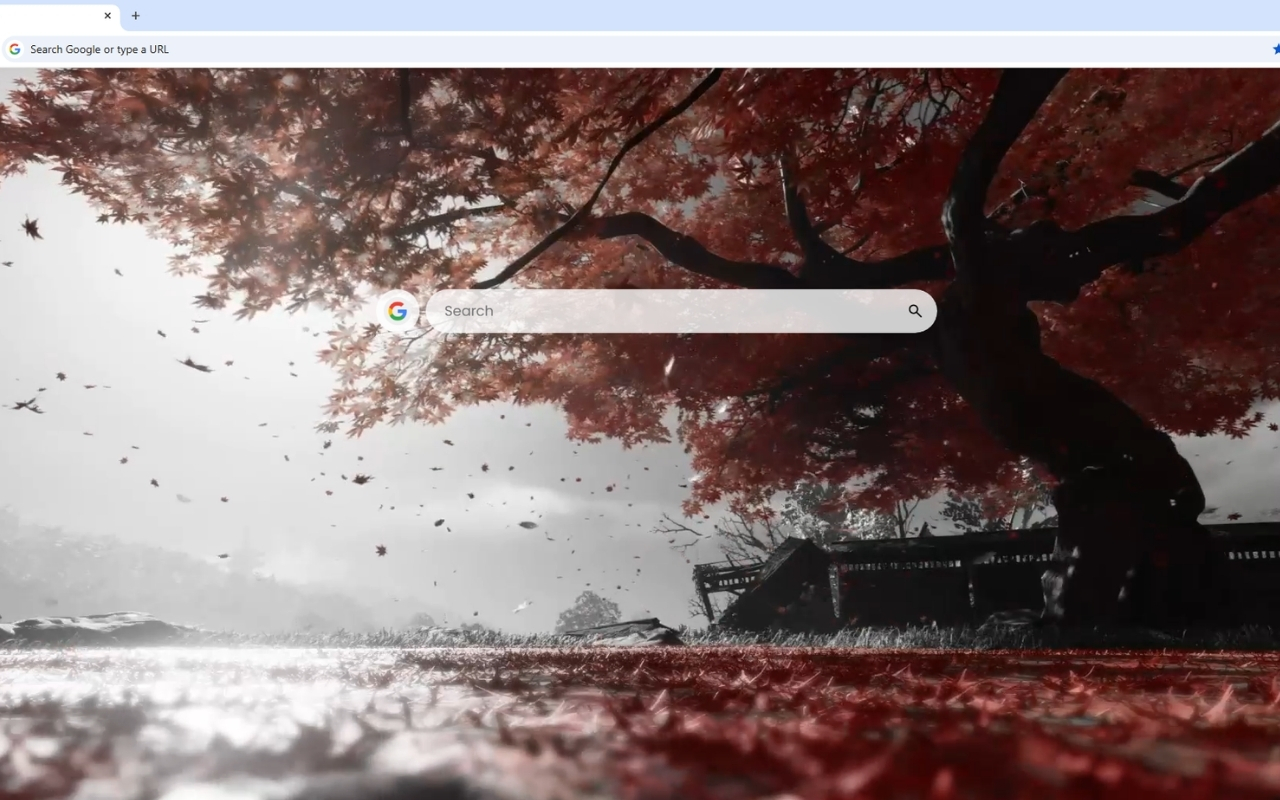Bookmark this page with the star icon

point(1275,49)
